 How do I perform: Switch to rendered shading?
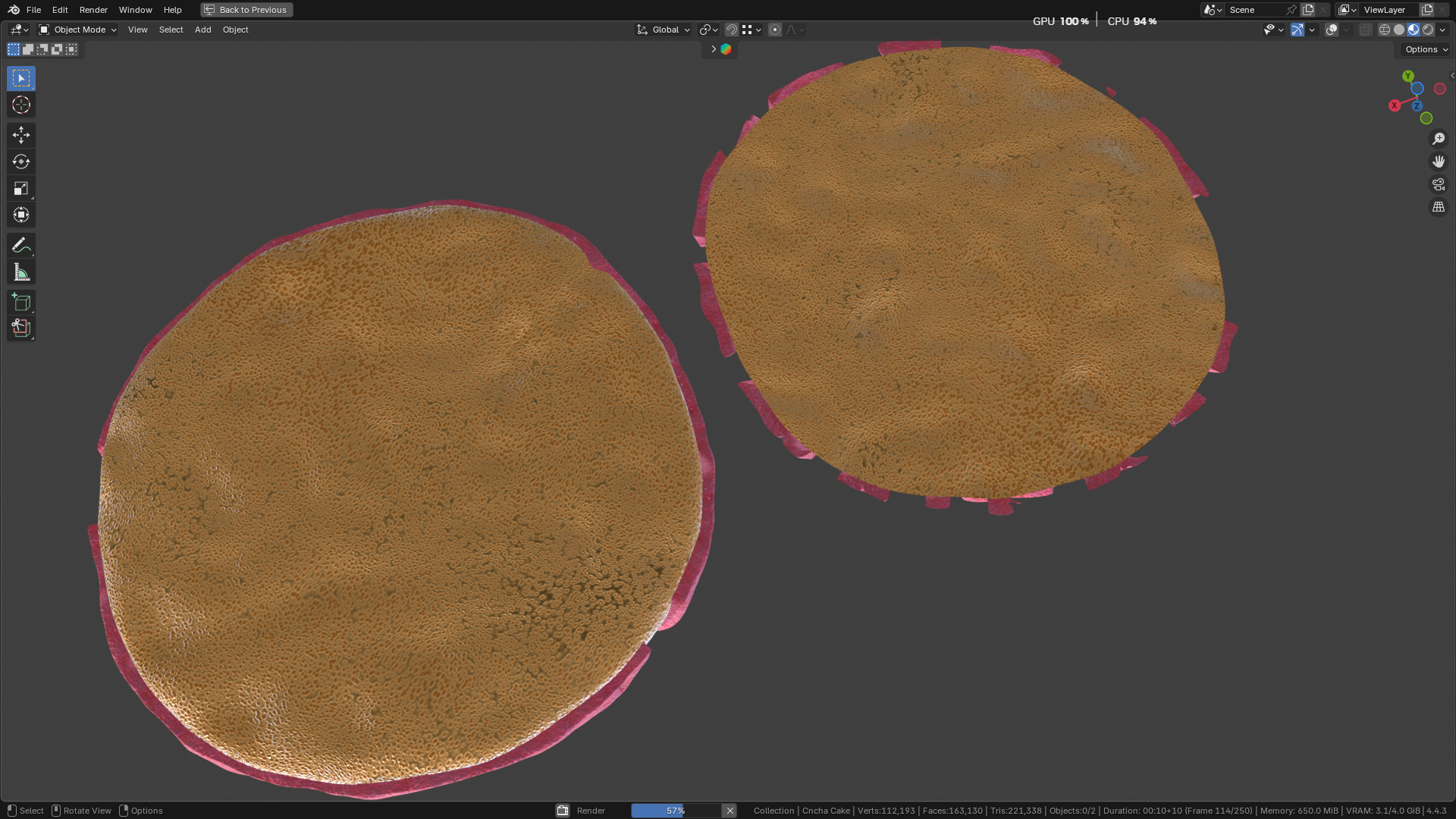1428,30
